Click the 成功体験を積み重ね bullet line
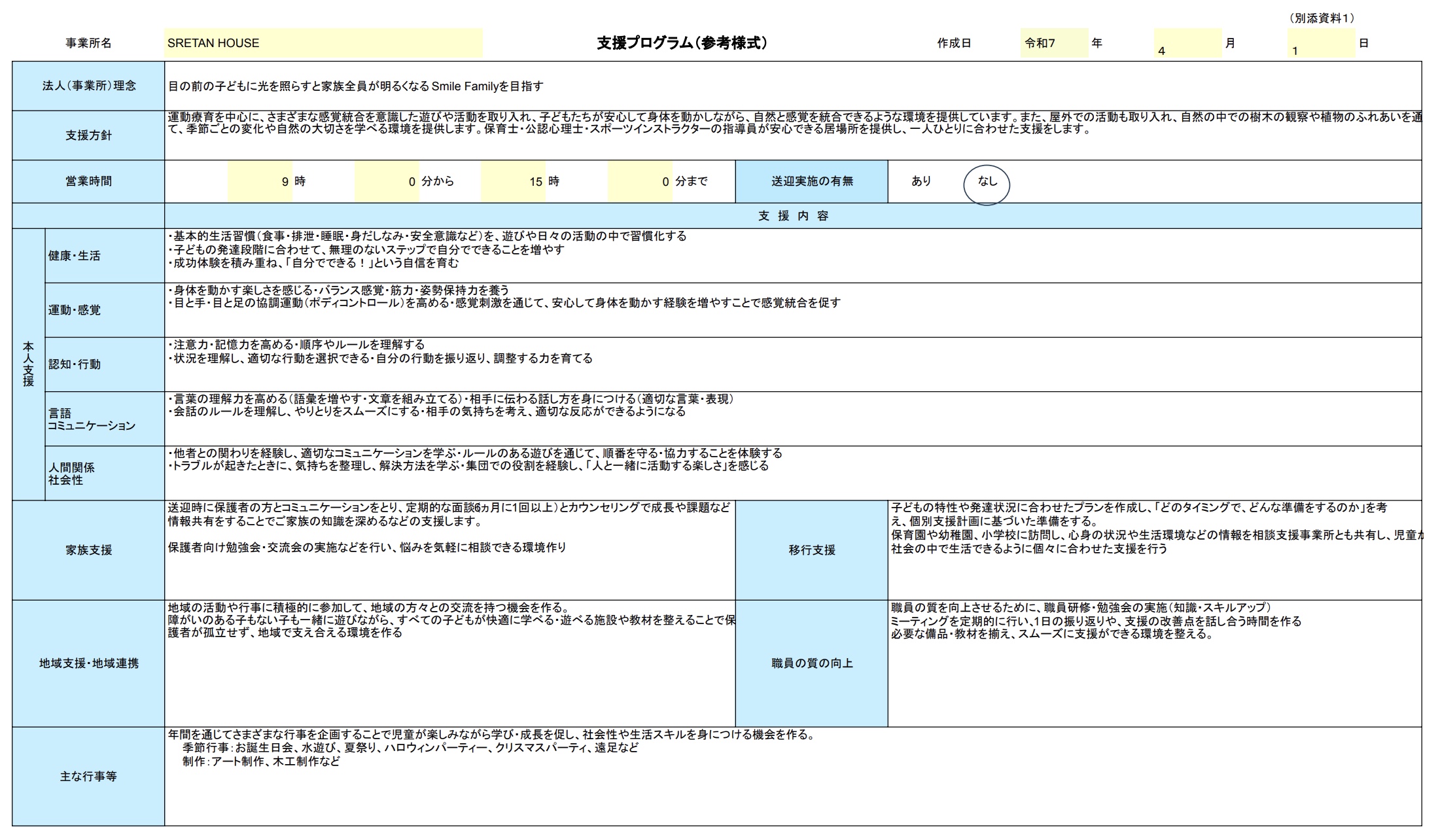Image resolution: width=1438 pixels, height=840 pixels. [313, 263]
